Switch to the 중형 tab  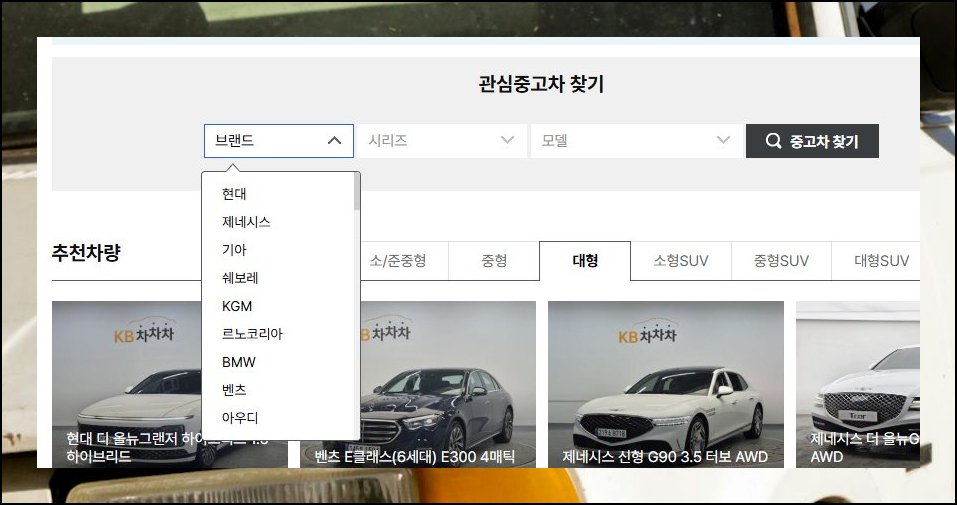[494, 261]
